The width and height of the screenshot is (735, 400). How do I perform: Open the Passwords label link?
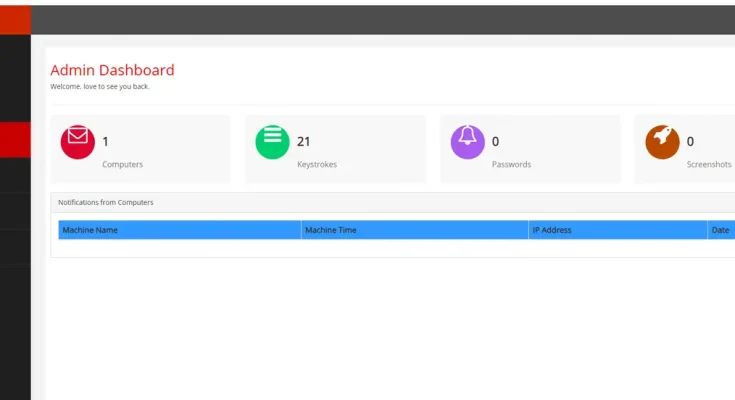tap(511, 164)
